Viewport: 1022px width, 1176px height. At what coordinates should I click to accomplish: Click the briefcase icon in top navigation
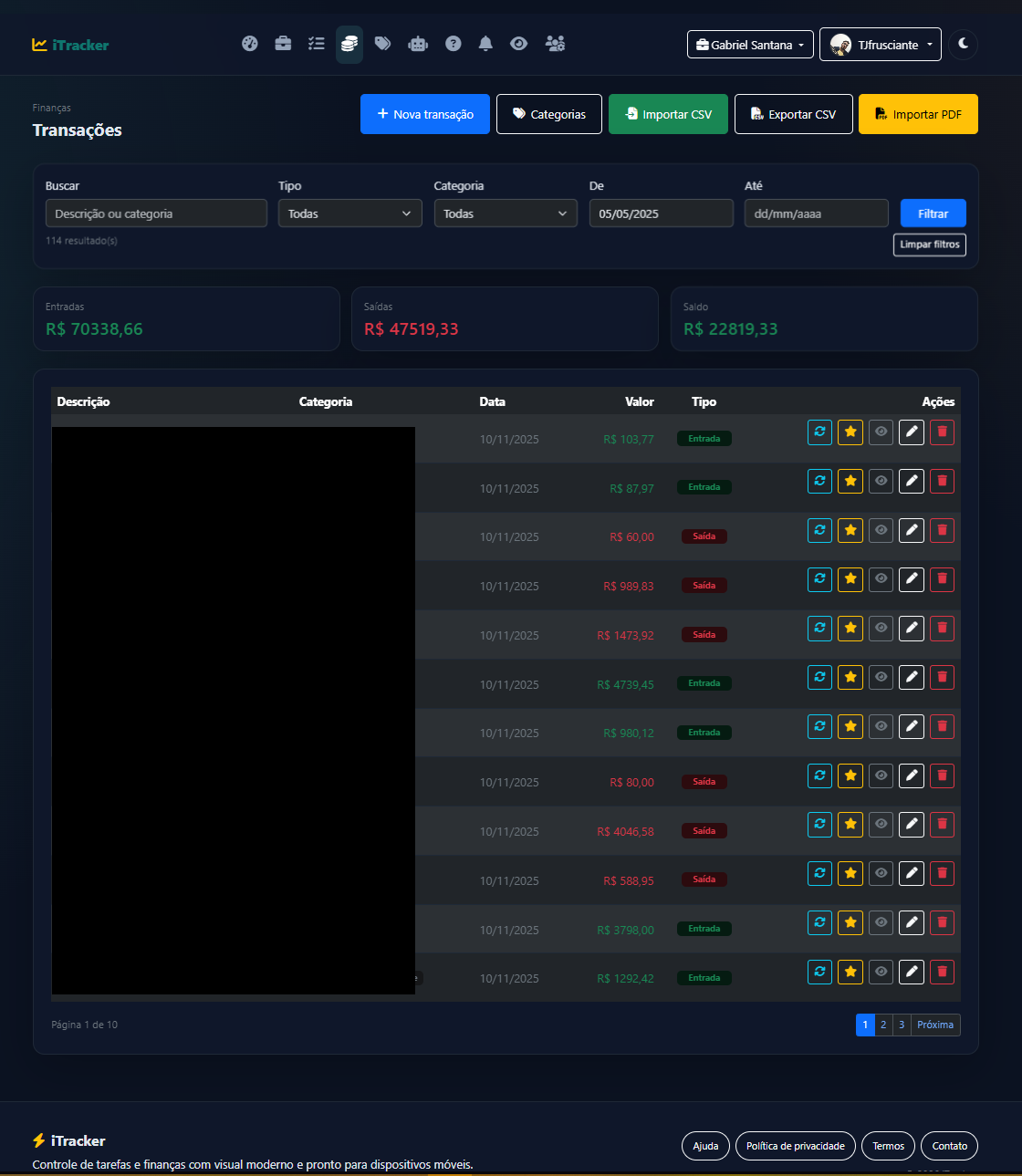click(283, 44)
